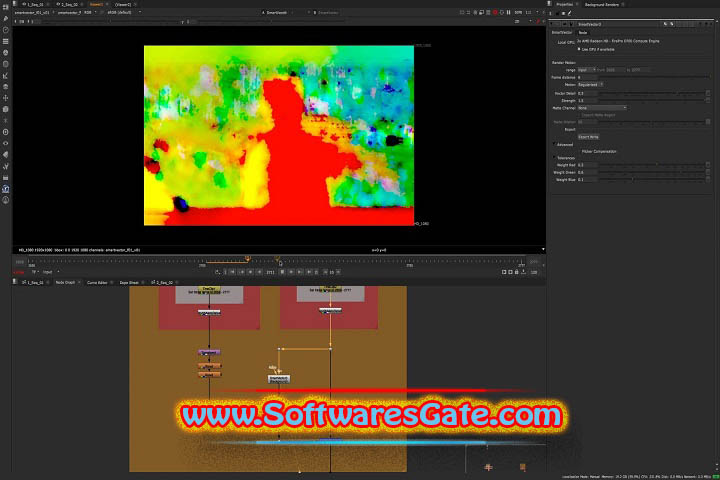This screenshot has width=720, height=480.
Task: Open the Motion Regularized dropdown
Action: (590, 85)
